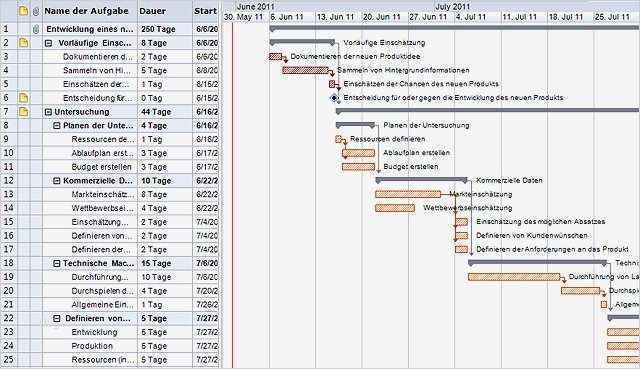
Task: Select the task Sammeln von Hi...
Action: (98, 71)
